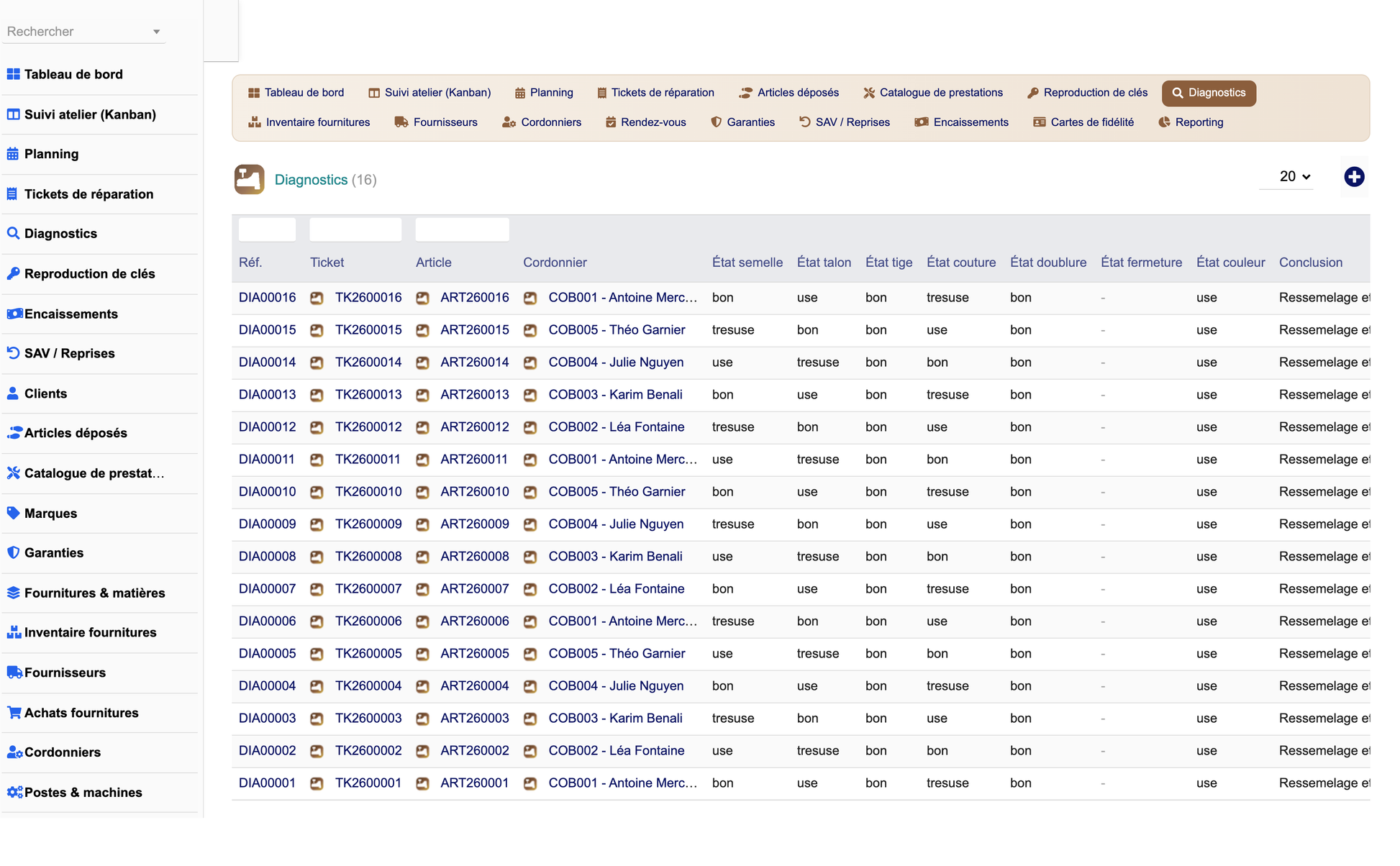This screenshot has width=1400, height=866.
Task: Select the active Diagnostics top tab
Action: click(x=1209, y=93)
